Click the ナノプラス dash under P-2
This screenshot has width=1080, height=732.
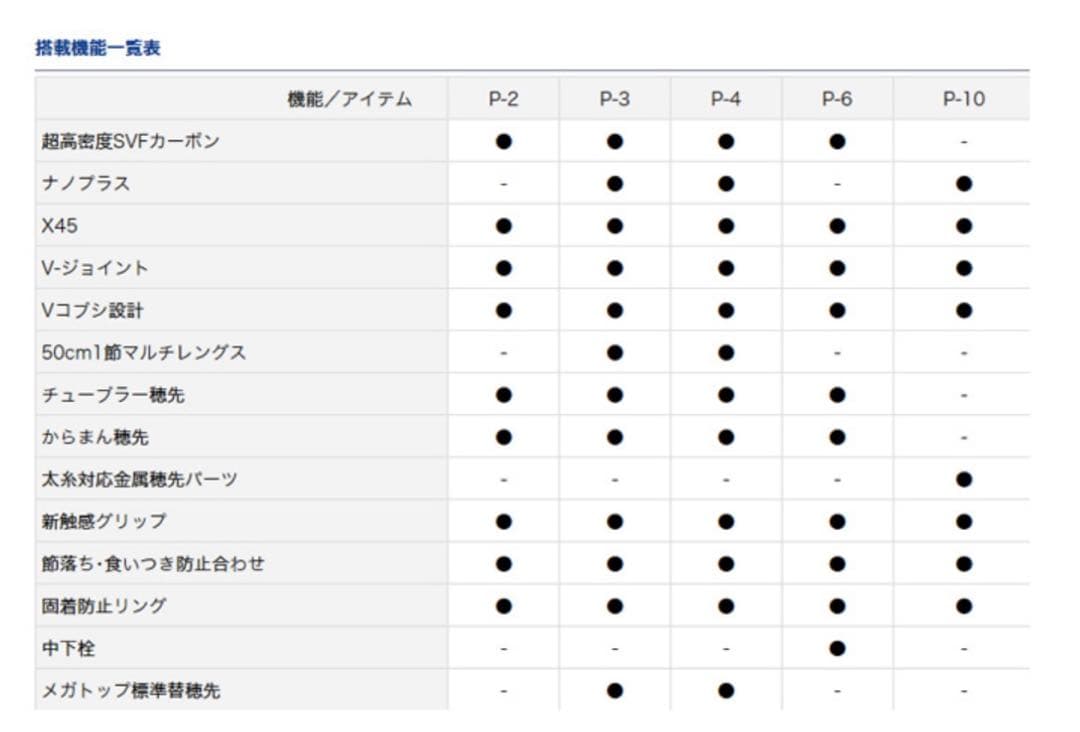click(x=503, y=184)
